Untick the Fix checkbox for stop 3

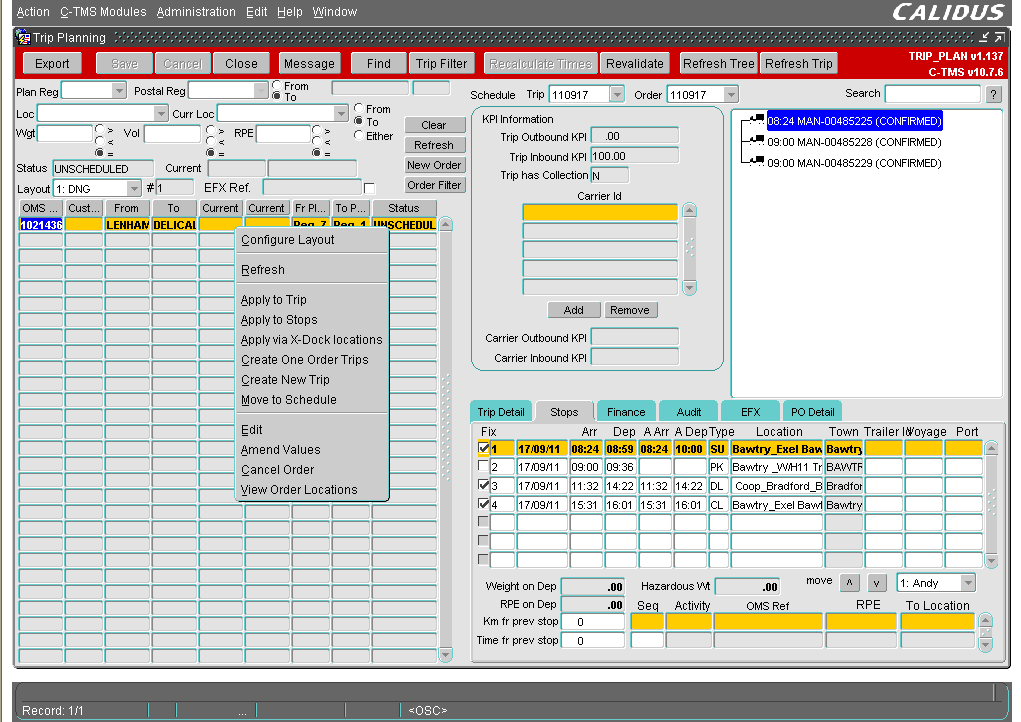click(x=483, y=485)
